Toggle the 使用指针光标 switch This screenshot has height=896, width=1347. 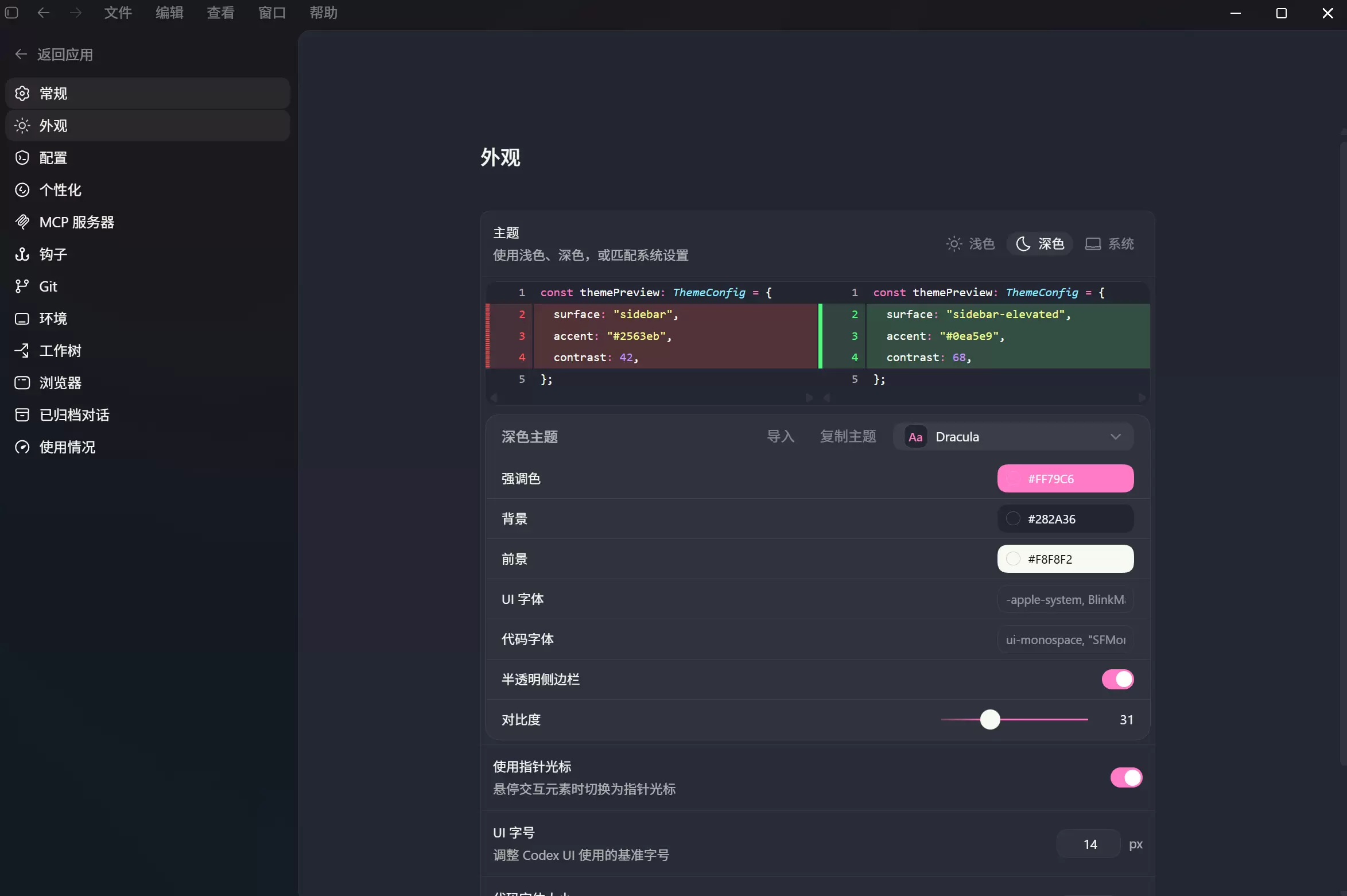(x=1126, y=777)
